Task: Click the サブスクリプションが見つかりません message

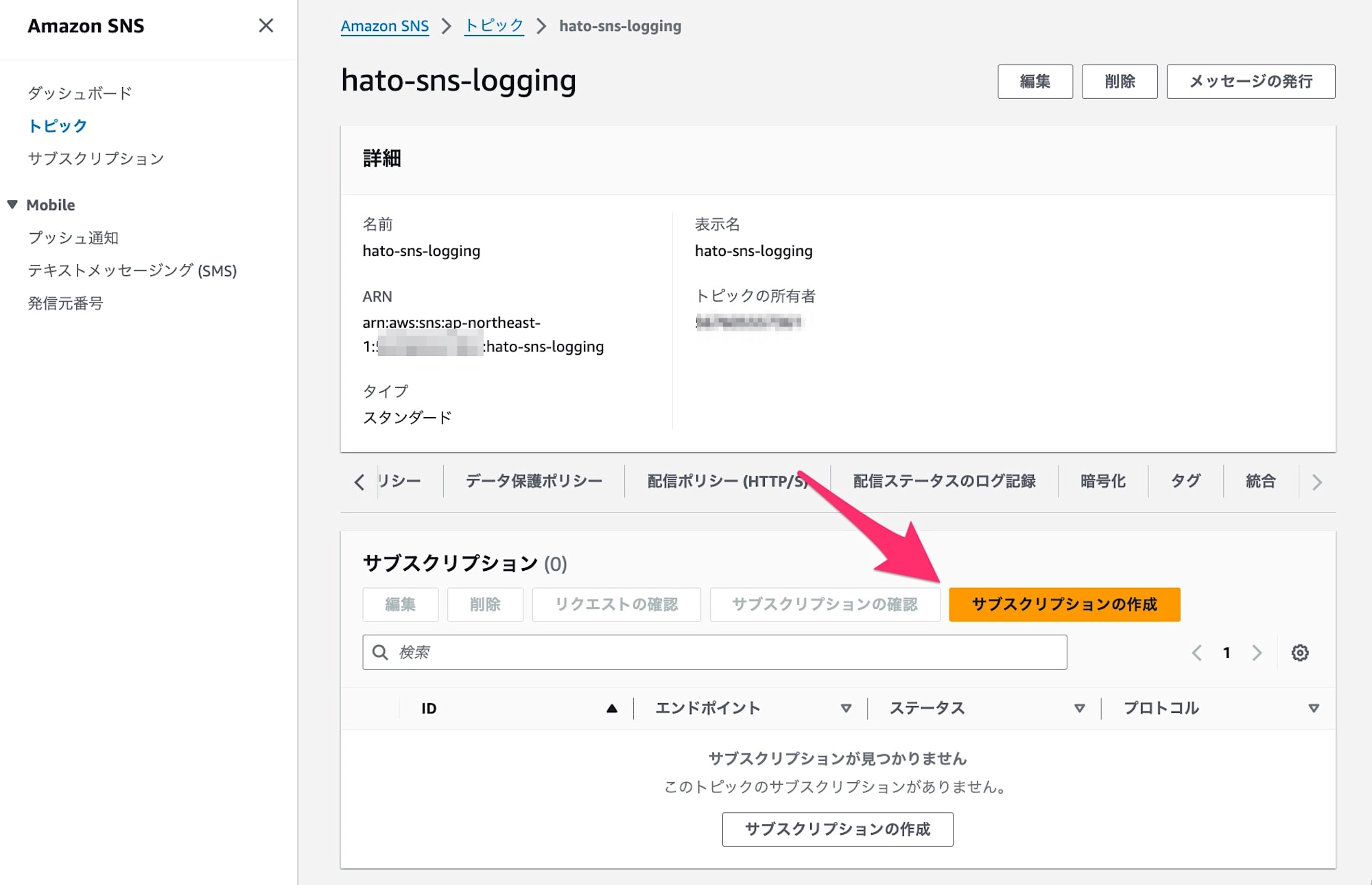Action: [838, 758]
